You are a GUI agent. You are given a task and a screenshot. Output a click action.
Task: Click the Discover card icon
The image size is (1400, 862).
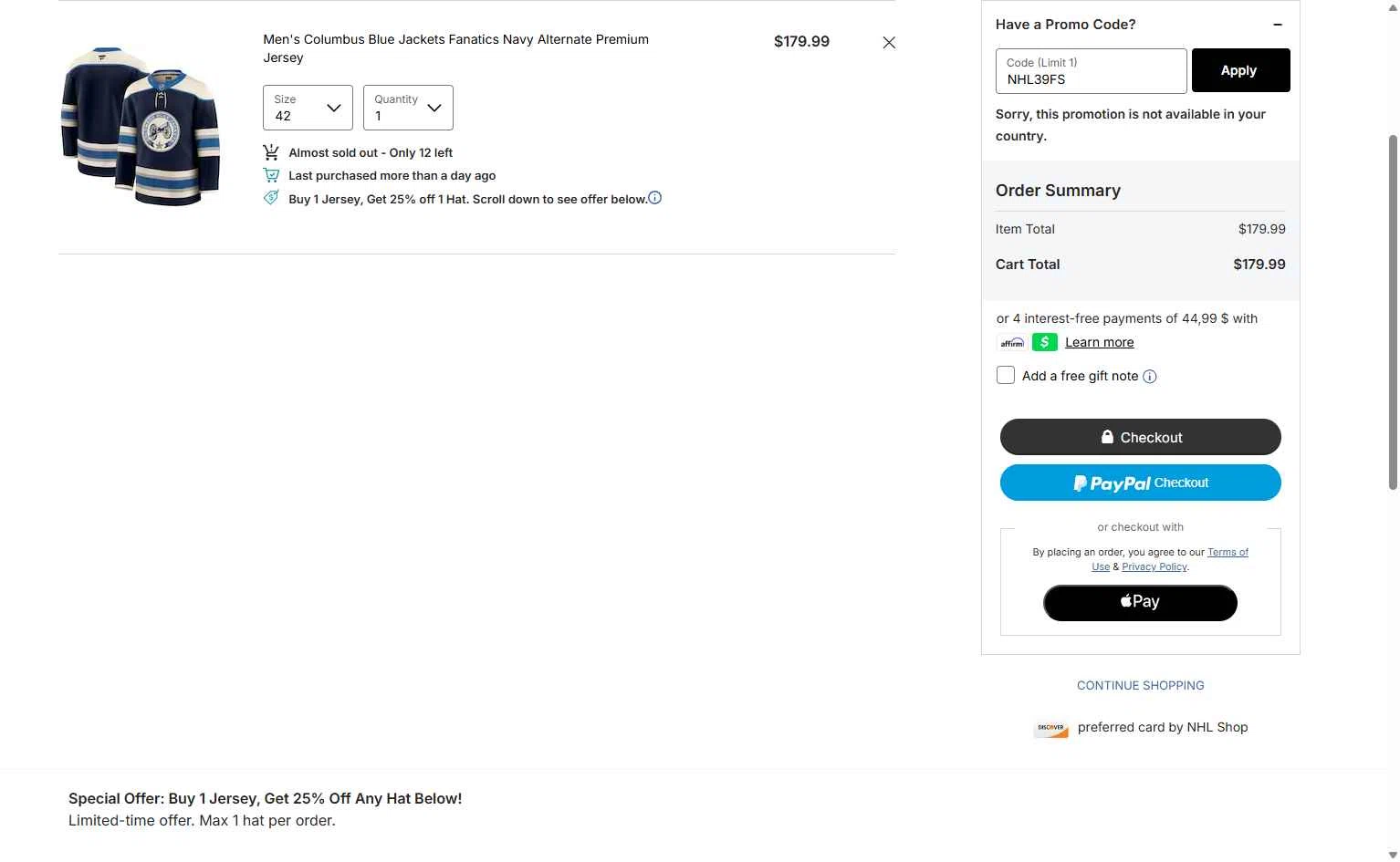tap(1051, 728)
